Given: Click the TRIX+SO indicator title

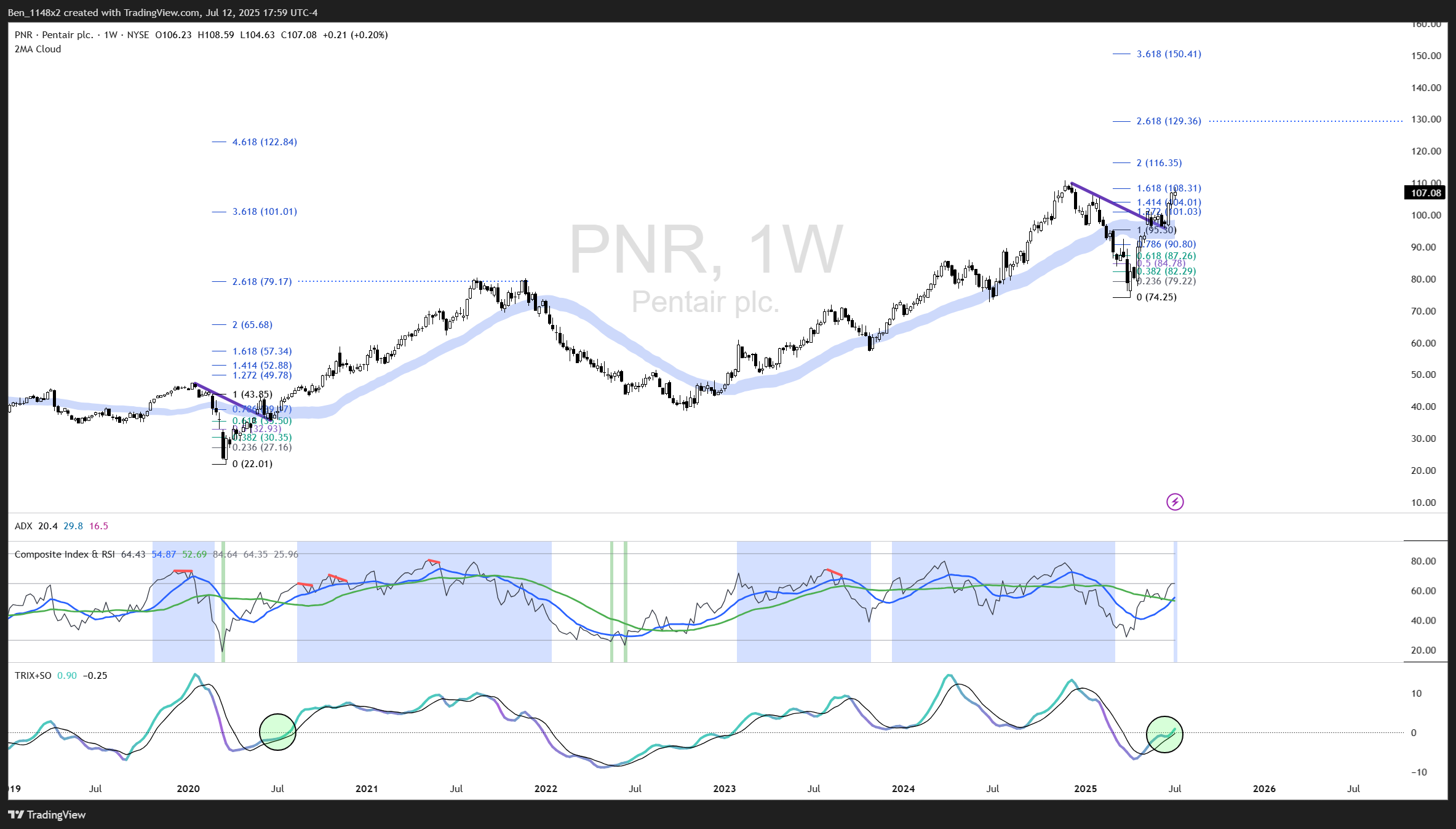Looking at the screenshot, I should [33, 676].
